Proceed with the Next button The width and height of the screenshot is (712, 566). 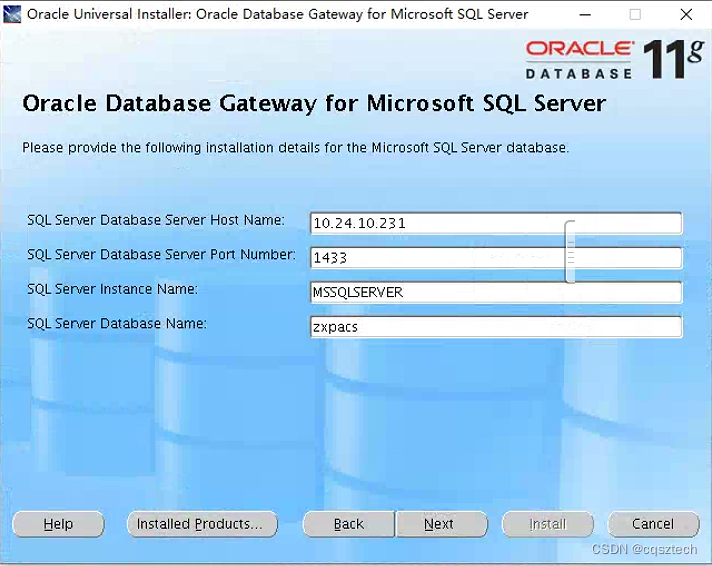[x=441, y=524]
